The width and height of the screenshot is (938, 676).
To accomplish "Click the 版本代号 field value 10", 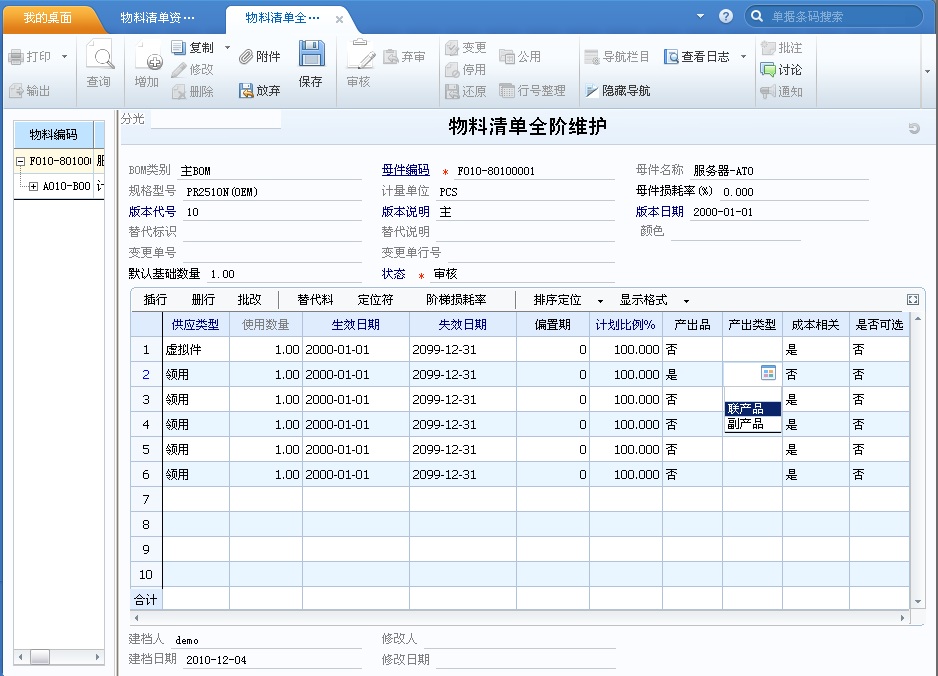I will [x=272, y=212].
